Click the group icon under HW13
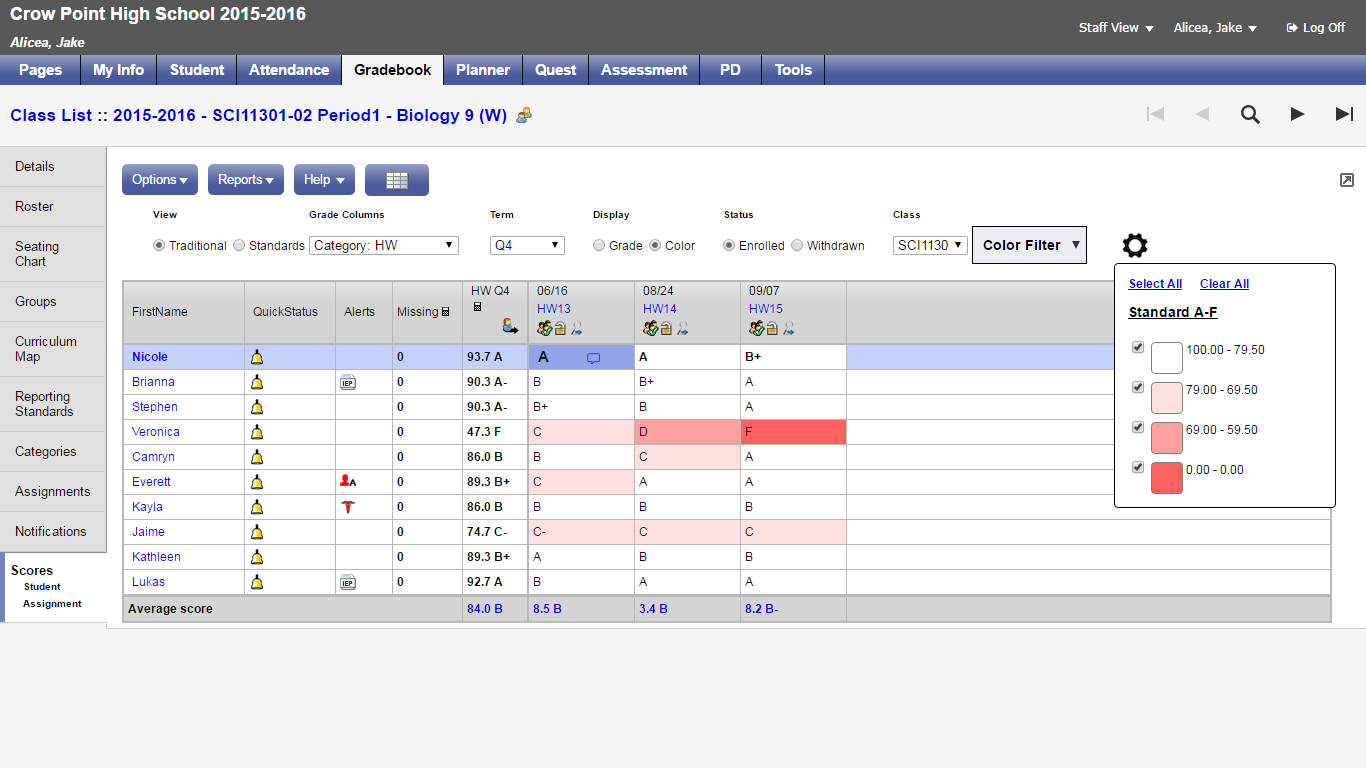This screenshot has height=768, width=1366. [x=544, y=327]
